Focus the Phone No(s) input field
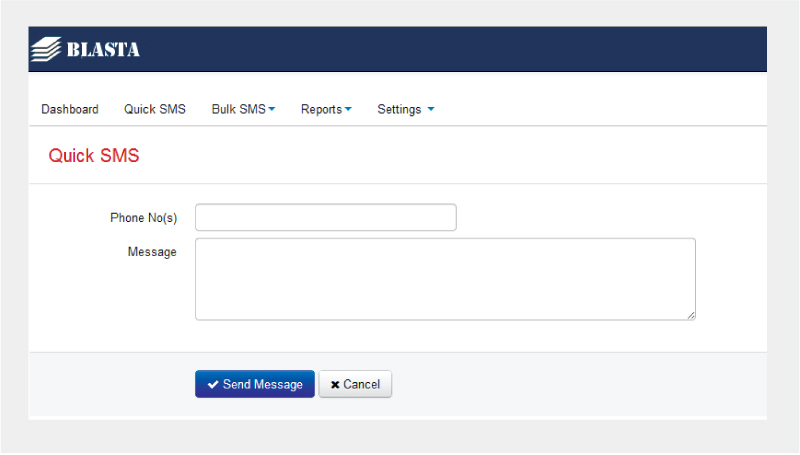The width and height of the screenshot is (800, 455). [x=326, y=217]
